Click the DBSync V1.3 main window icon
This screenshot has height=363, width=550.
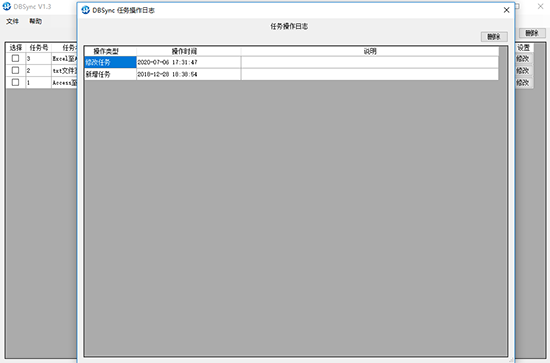click(x=7, y=6)
